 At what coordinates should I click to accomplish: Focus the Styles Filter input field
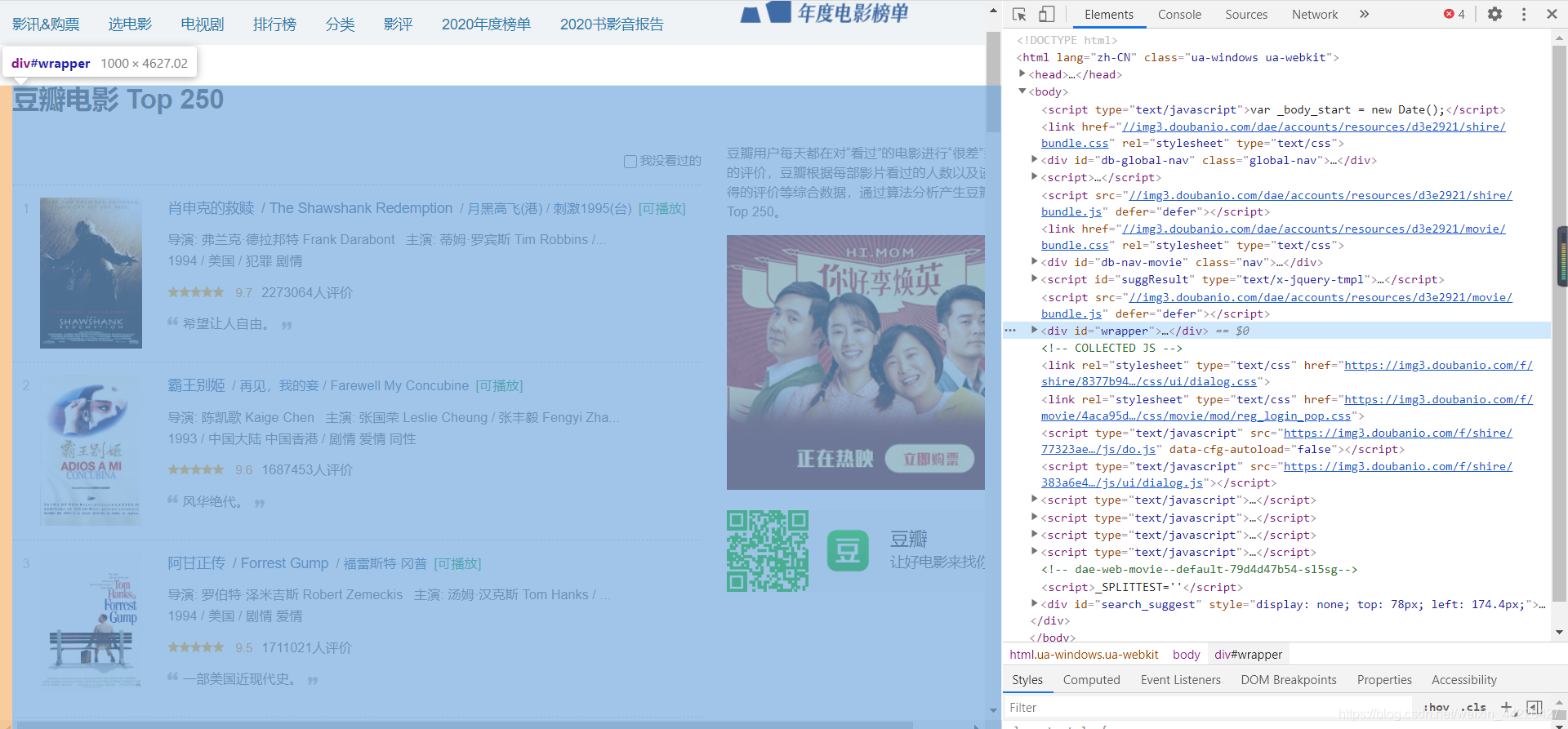point(1208,708)
